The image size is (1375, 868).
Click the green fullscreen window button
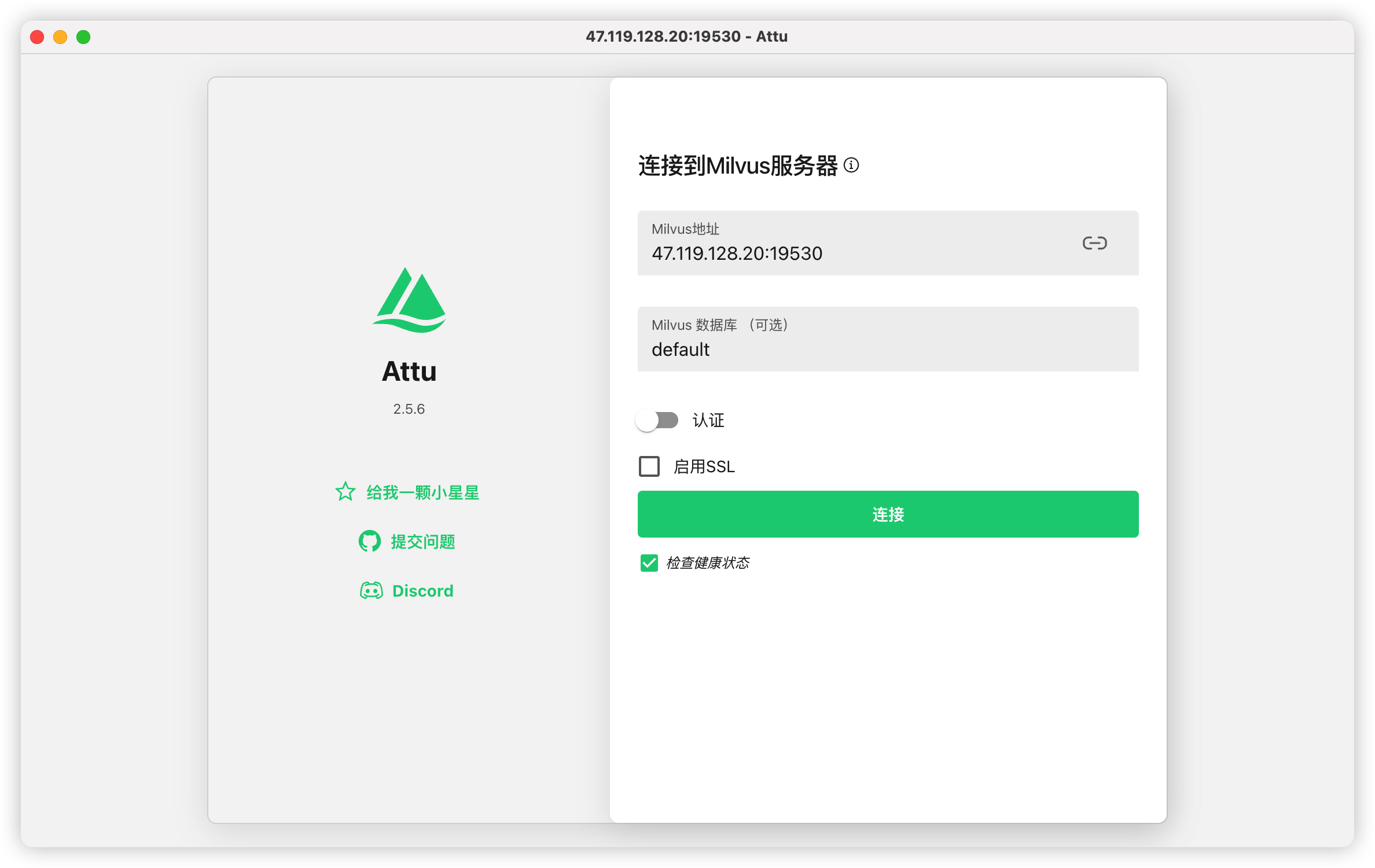click(83, 37)
